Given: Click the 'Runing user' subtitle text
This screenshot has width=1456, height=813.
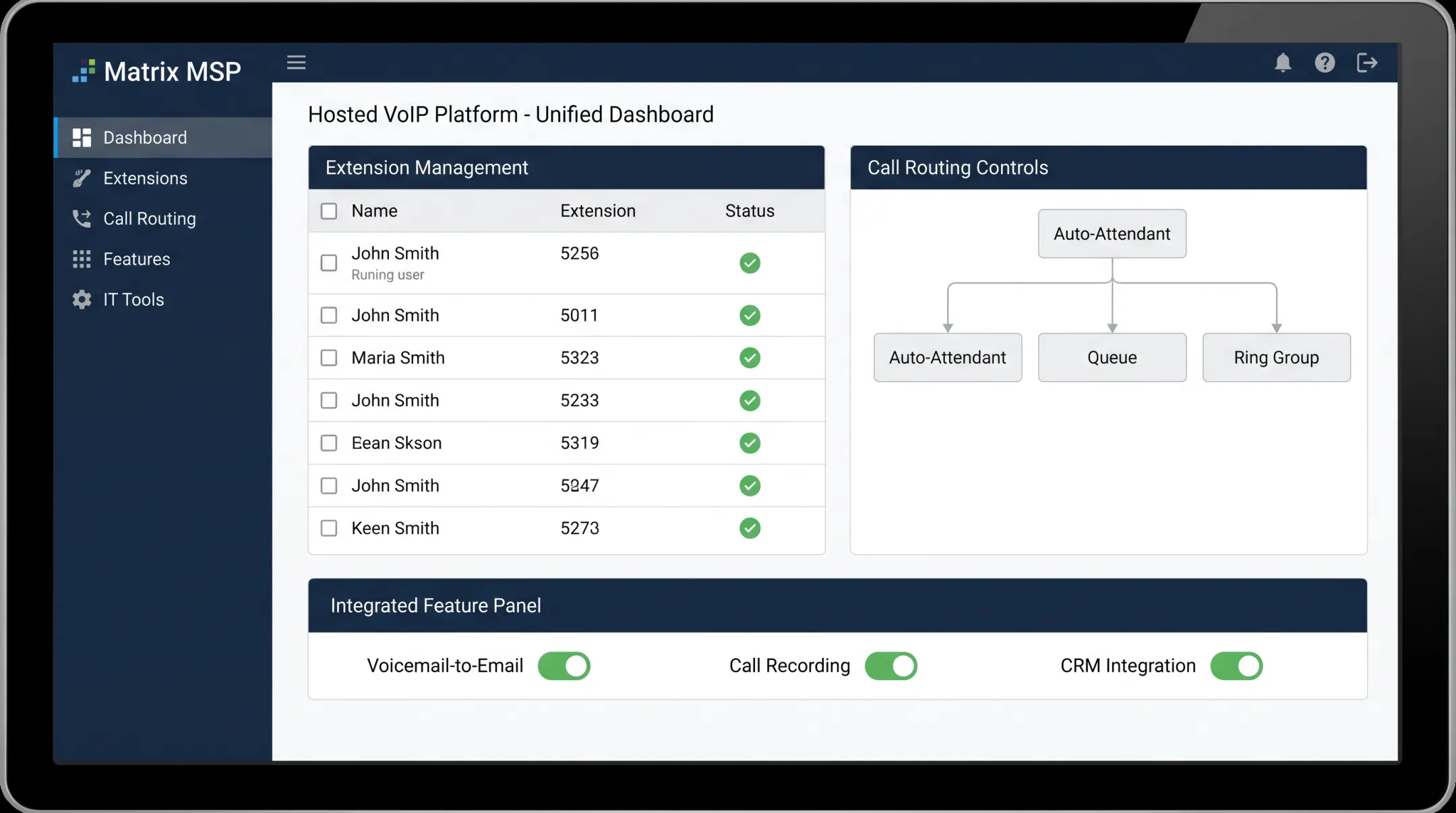Looking at the screenshot, I should click(388, 275).
